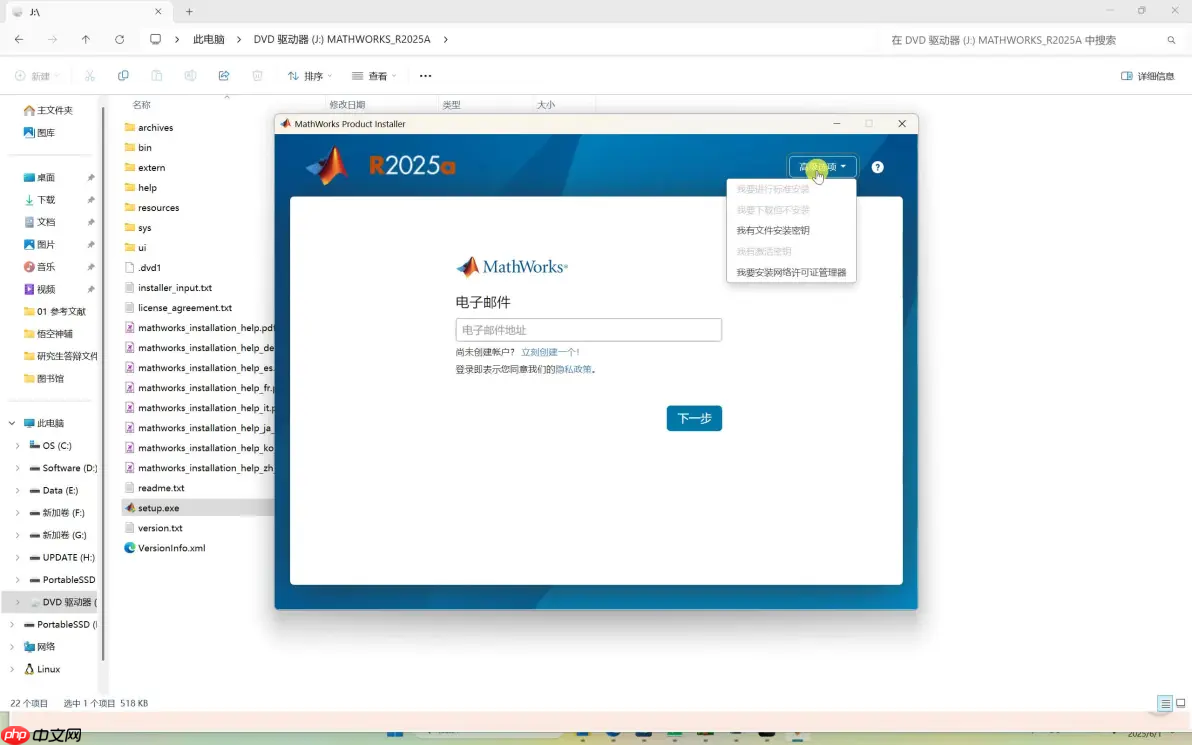Open the 查看 view dropdown
Image resolution: width=1192 pixels, height=745 pixels.
373,75
